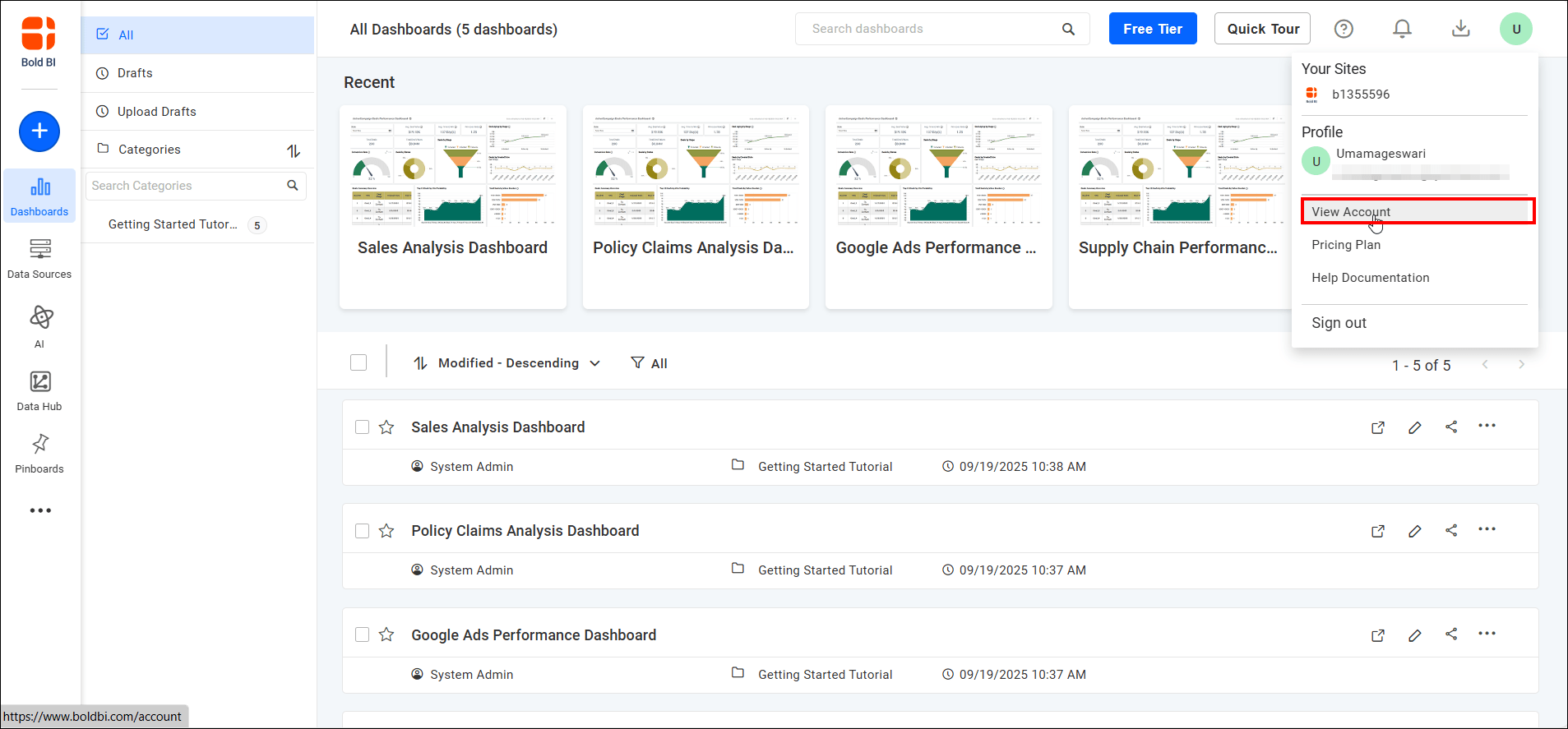Share the Policy Claims Analysis Dashboard
Screen dimensions: 1568x729
[1451, 531]
